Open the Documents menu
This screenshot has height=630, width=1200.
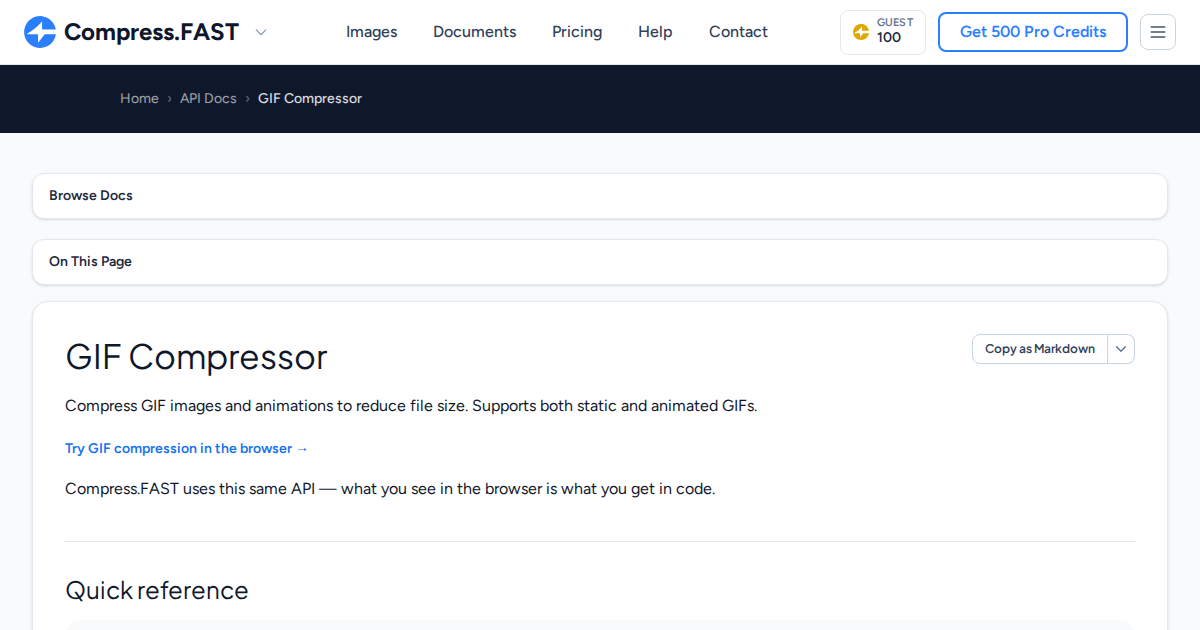475,32
